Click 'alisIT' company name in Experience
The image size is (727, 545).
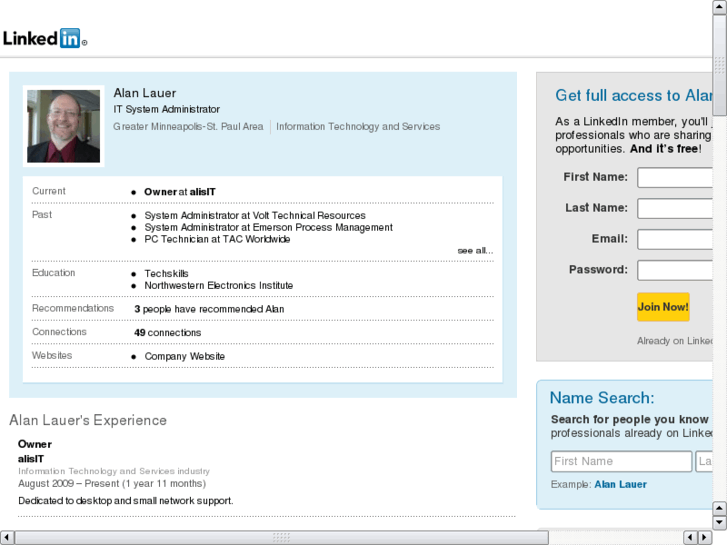pyautogui.click(x=31, y=459)
